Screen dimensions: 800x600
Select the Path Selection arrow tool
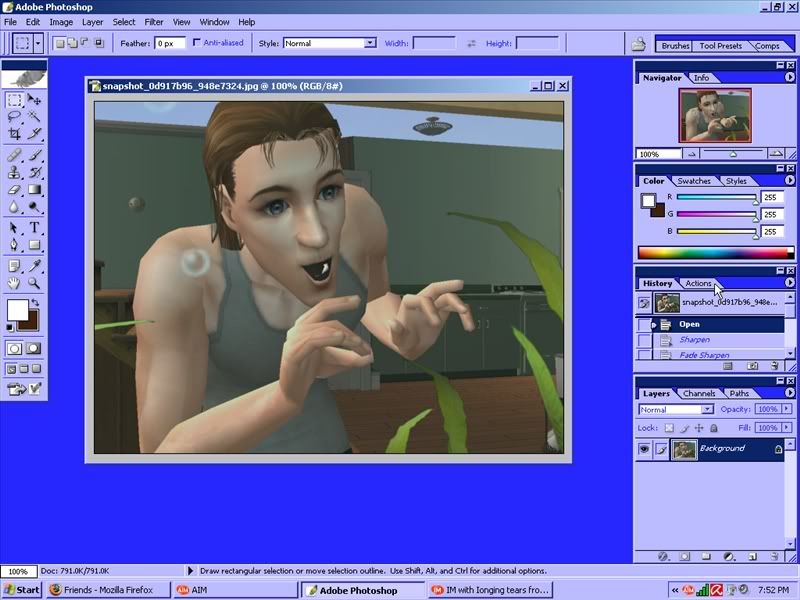[14, 228]
